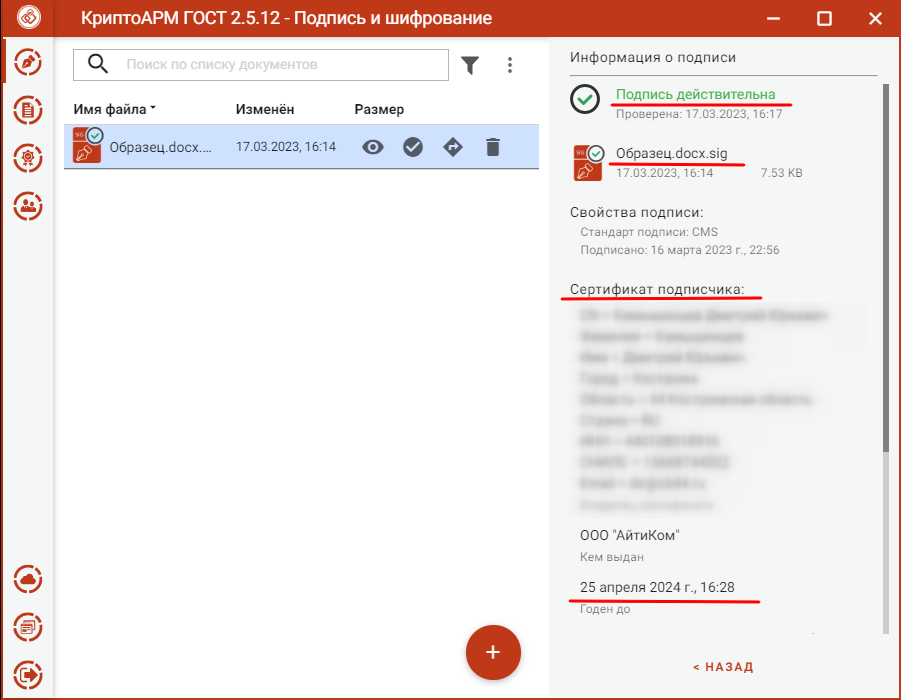The width and height of the screenshot is (901, 700).
Task: Click the date 17.03.2023, 16:14 in the list row
Action: tap(286, 147)
